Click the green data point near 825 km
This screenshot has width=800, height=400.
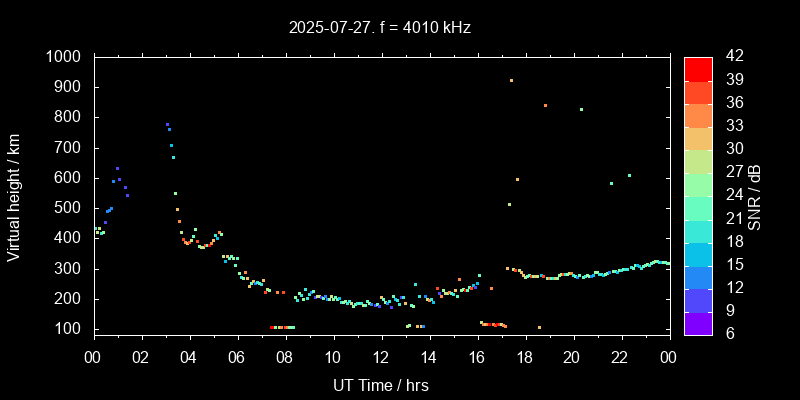(x=581, y=109)
